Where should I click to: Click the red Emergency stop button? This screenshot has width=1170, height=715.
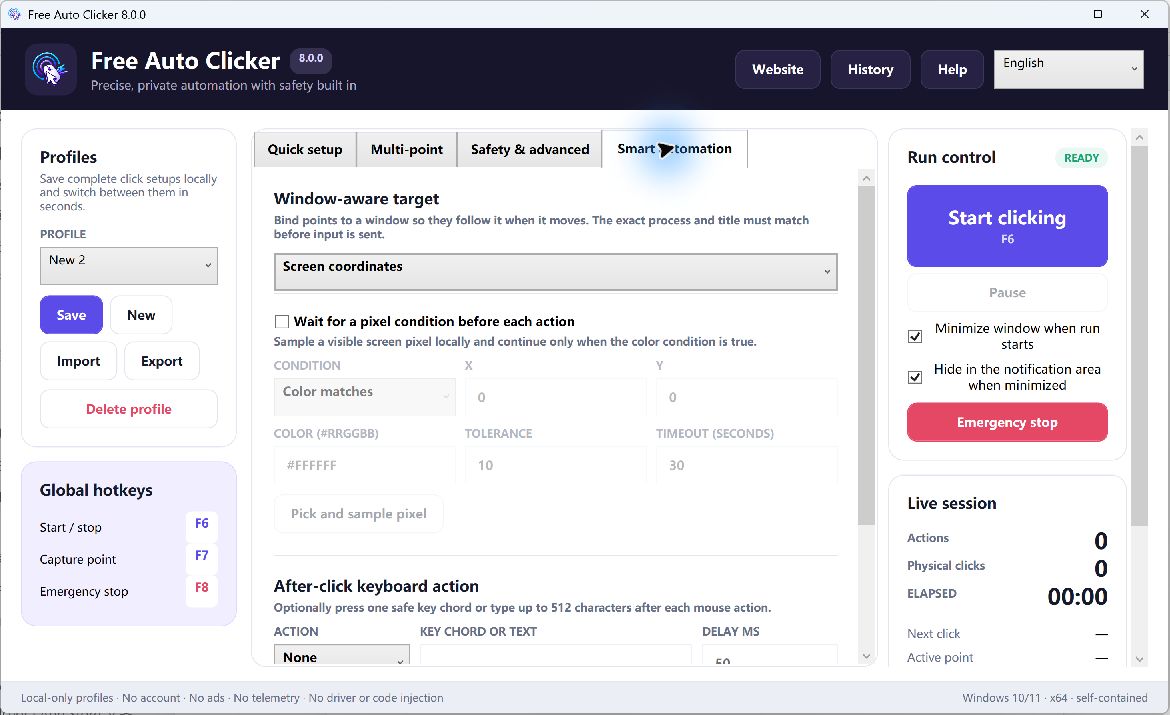[1007, 422]
